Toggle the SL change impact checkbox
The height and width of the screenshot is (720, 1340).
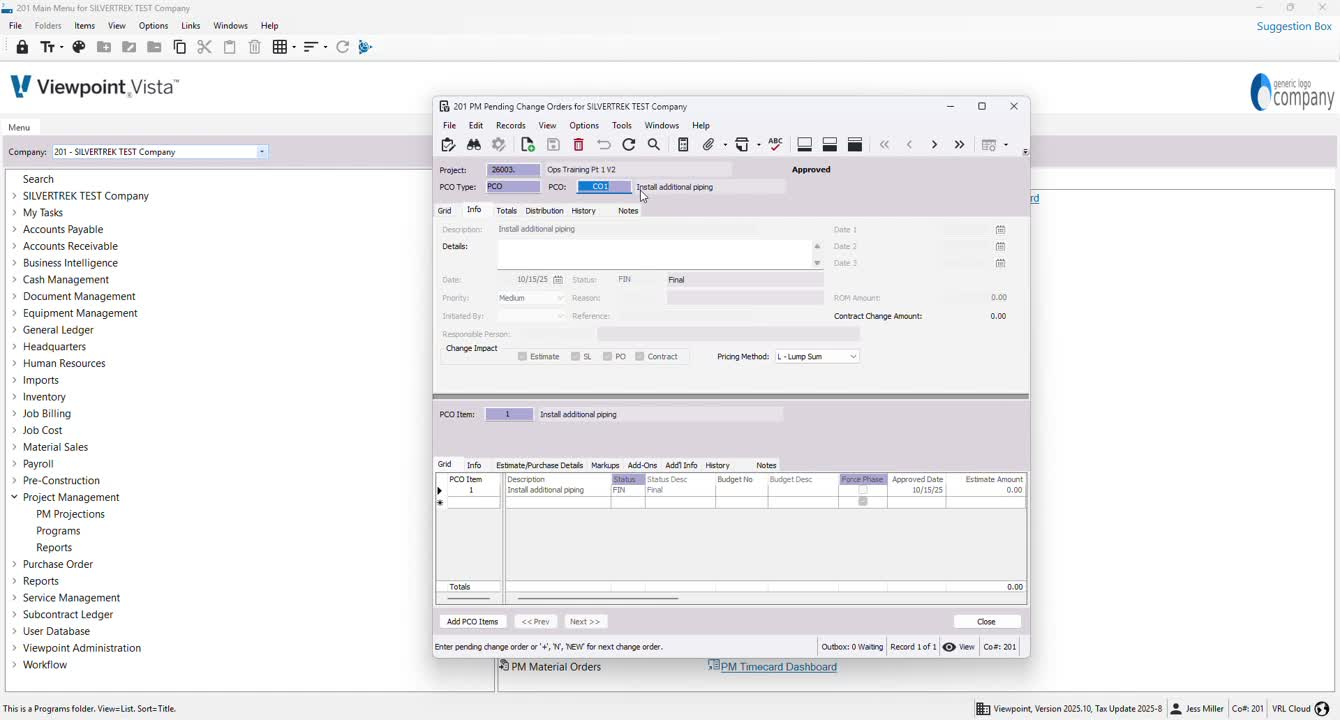click(575, 357)
